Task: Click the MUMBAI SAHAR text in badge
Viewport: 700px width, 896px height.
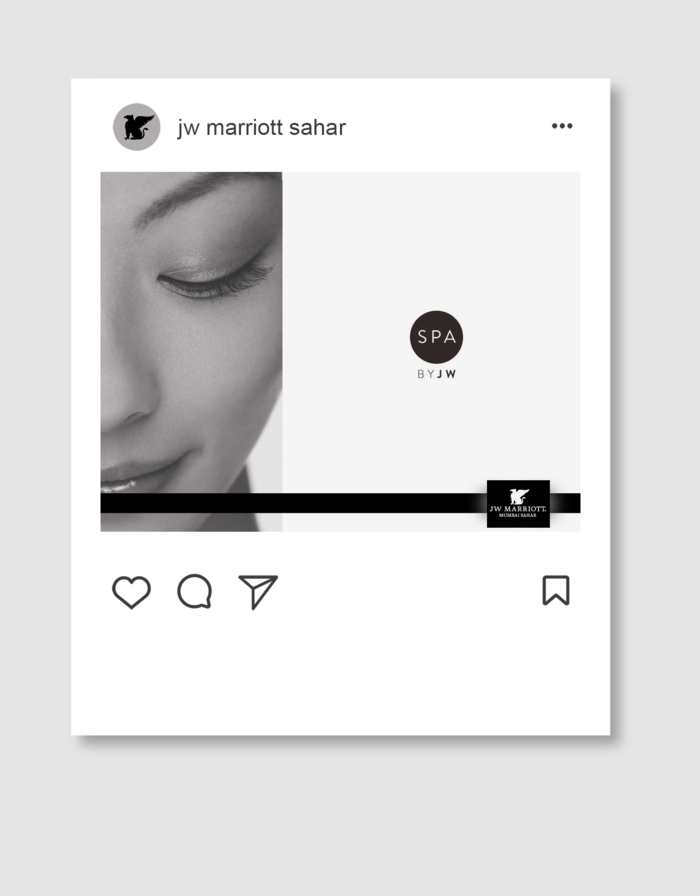Action: [518, 515]
